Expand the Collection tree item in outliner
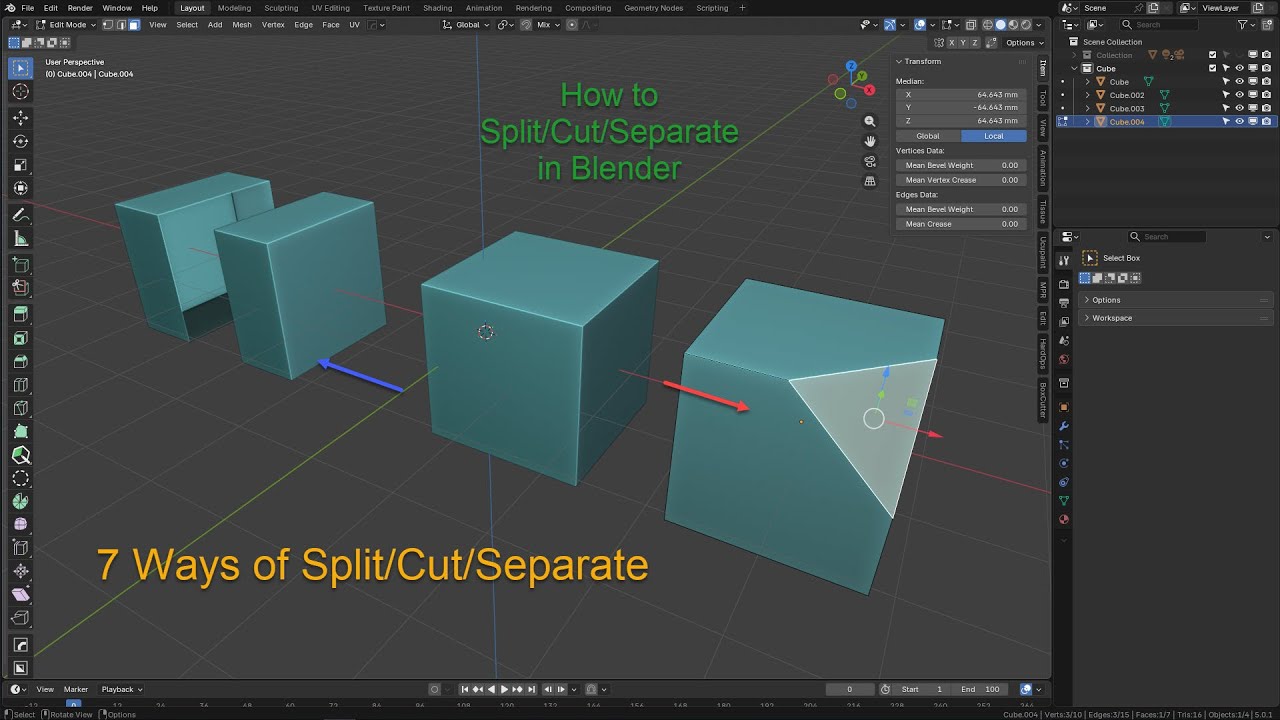The image size is (1280, 720). click(x=1075, y=55)
